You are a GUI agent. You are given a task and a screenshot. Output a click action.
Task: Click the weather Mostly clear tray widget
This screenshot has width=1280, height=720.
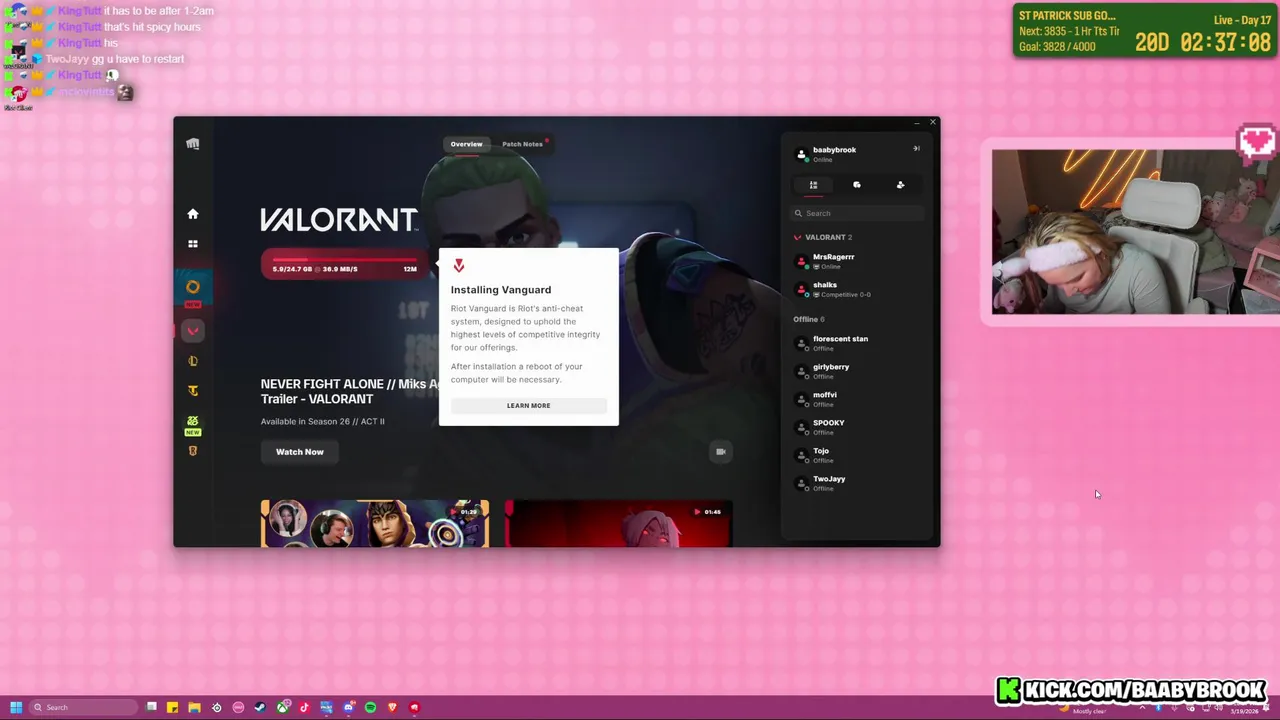(1083, 709)
